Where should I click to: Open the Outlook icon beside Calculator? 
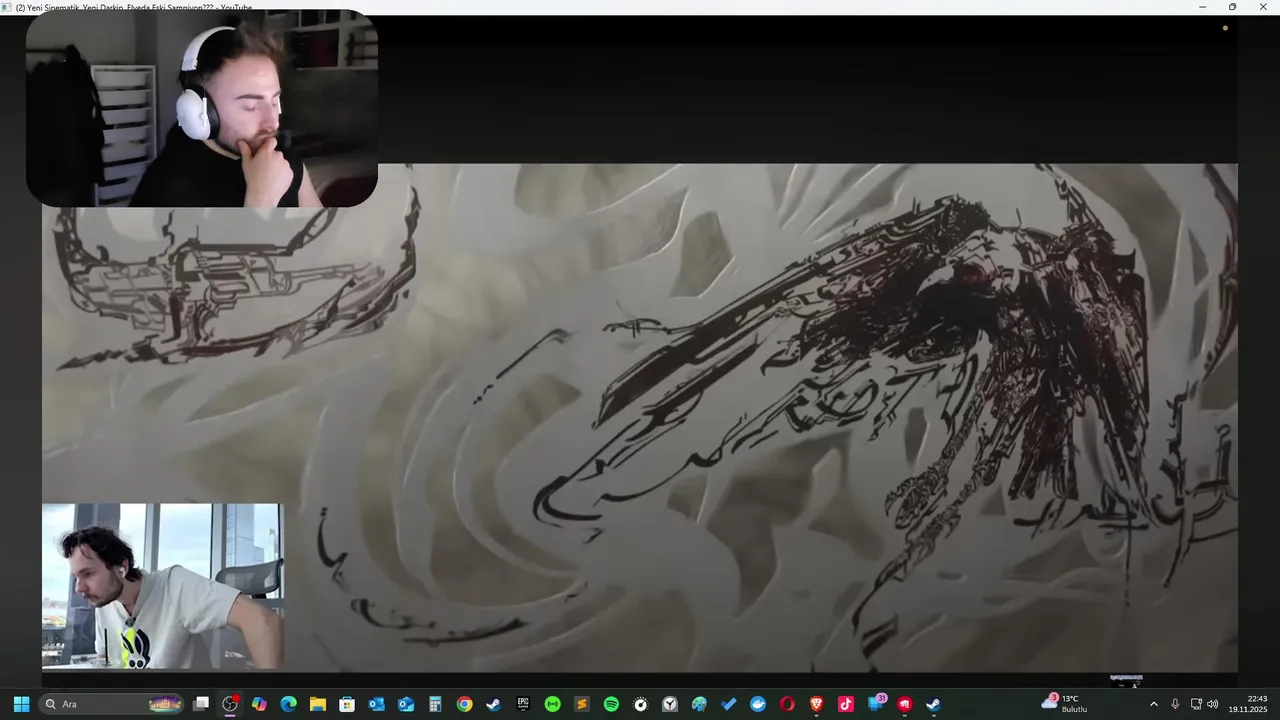(x=406, y=704)
